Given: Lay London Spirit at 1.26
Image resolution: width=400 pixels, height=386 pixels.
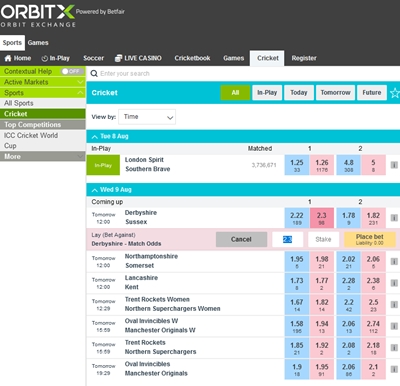Looking at the screenshot, I should click(322, 165).
